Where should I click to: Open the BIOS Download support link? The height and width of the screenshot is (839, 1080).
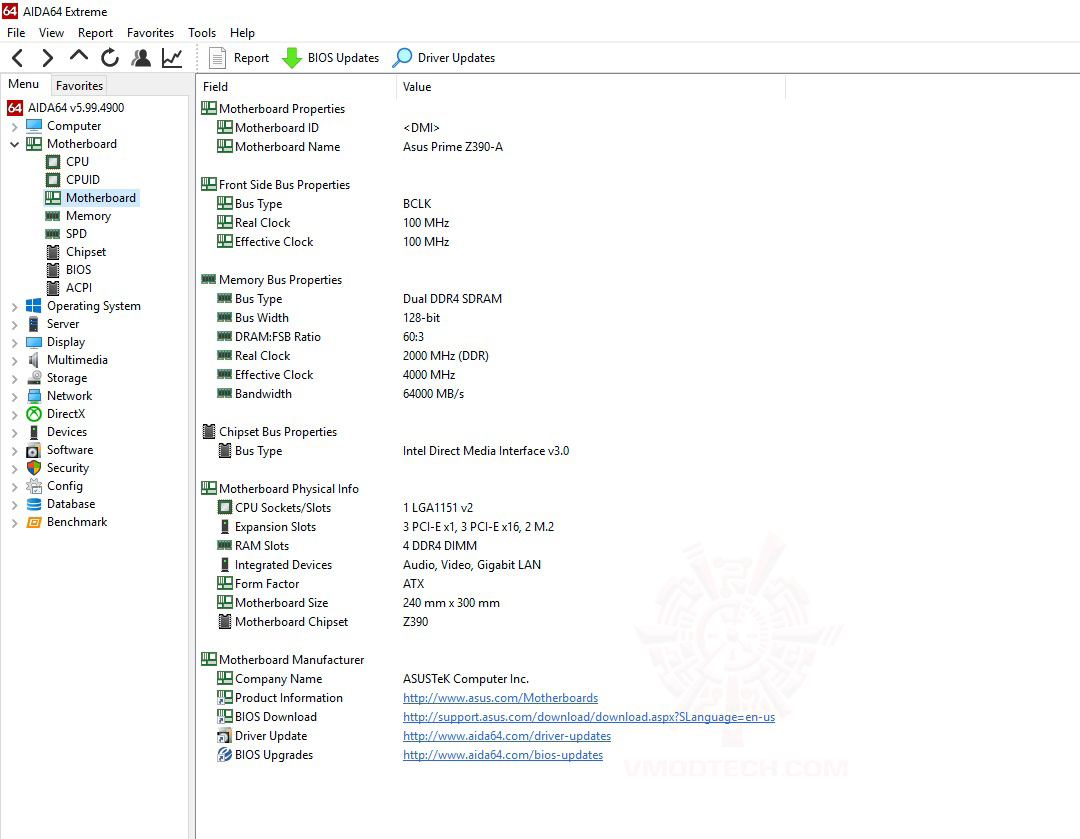pos(588,716)
